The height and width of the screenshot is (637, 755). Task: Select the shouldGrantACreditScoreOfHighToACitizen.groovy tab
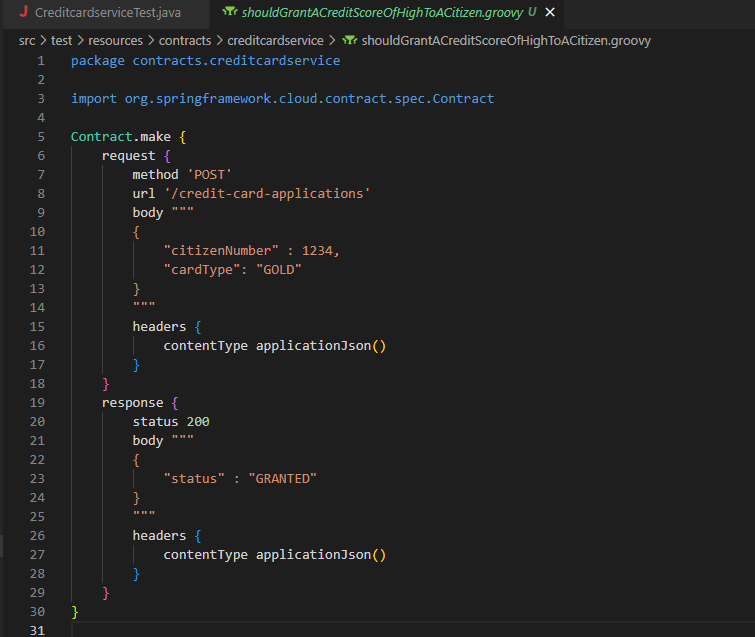[382, 13]
